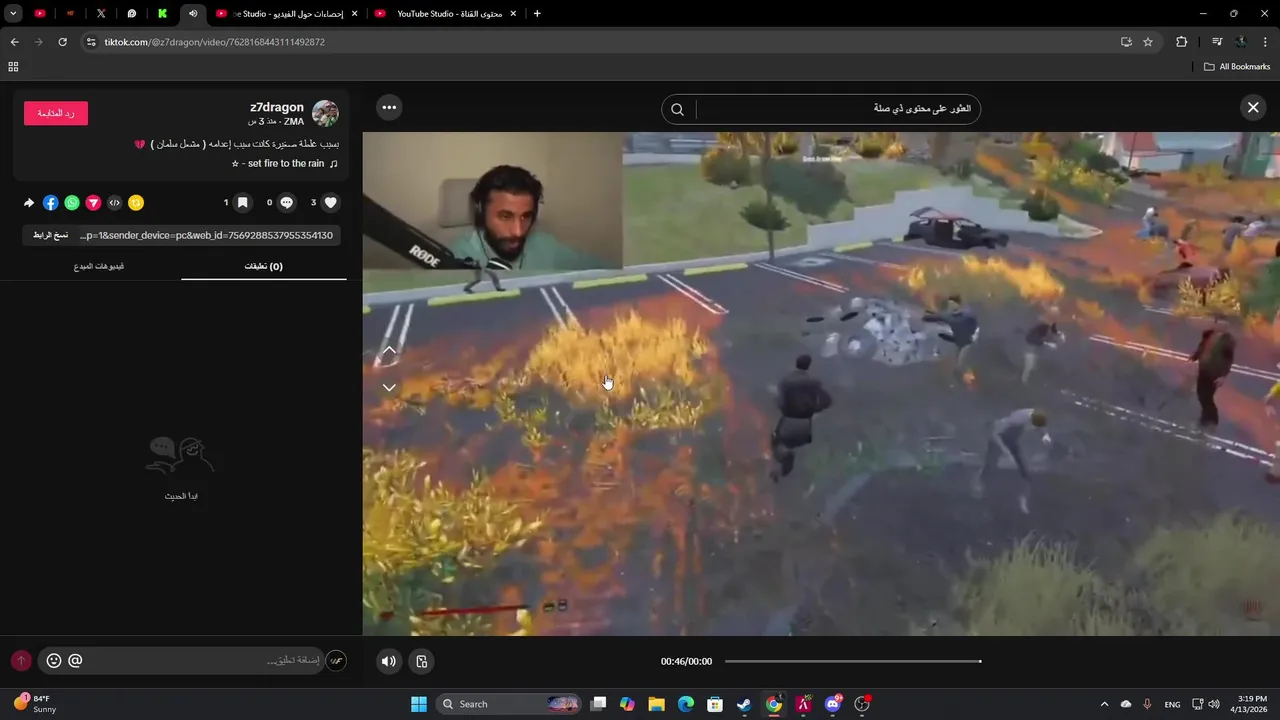Send to friends with red arrow icon
The width and height of the screenshot is (1280, 720).
pos(93,203)
